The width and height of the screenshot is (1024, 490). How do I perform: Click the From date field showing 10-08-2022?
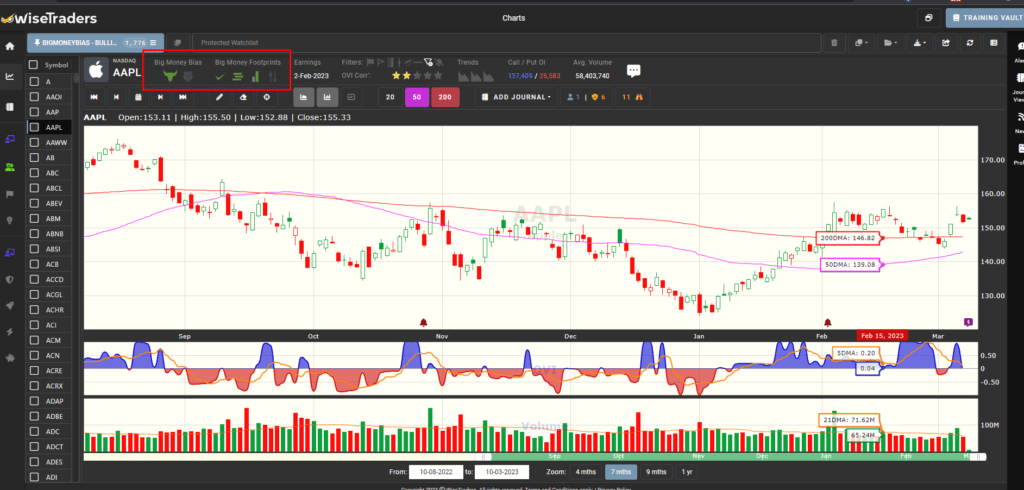tap(436, 472)
